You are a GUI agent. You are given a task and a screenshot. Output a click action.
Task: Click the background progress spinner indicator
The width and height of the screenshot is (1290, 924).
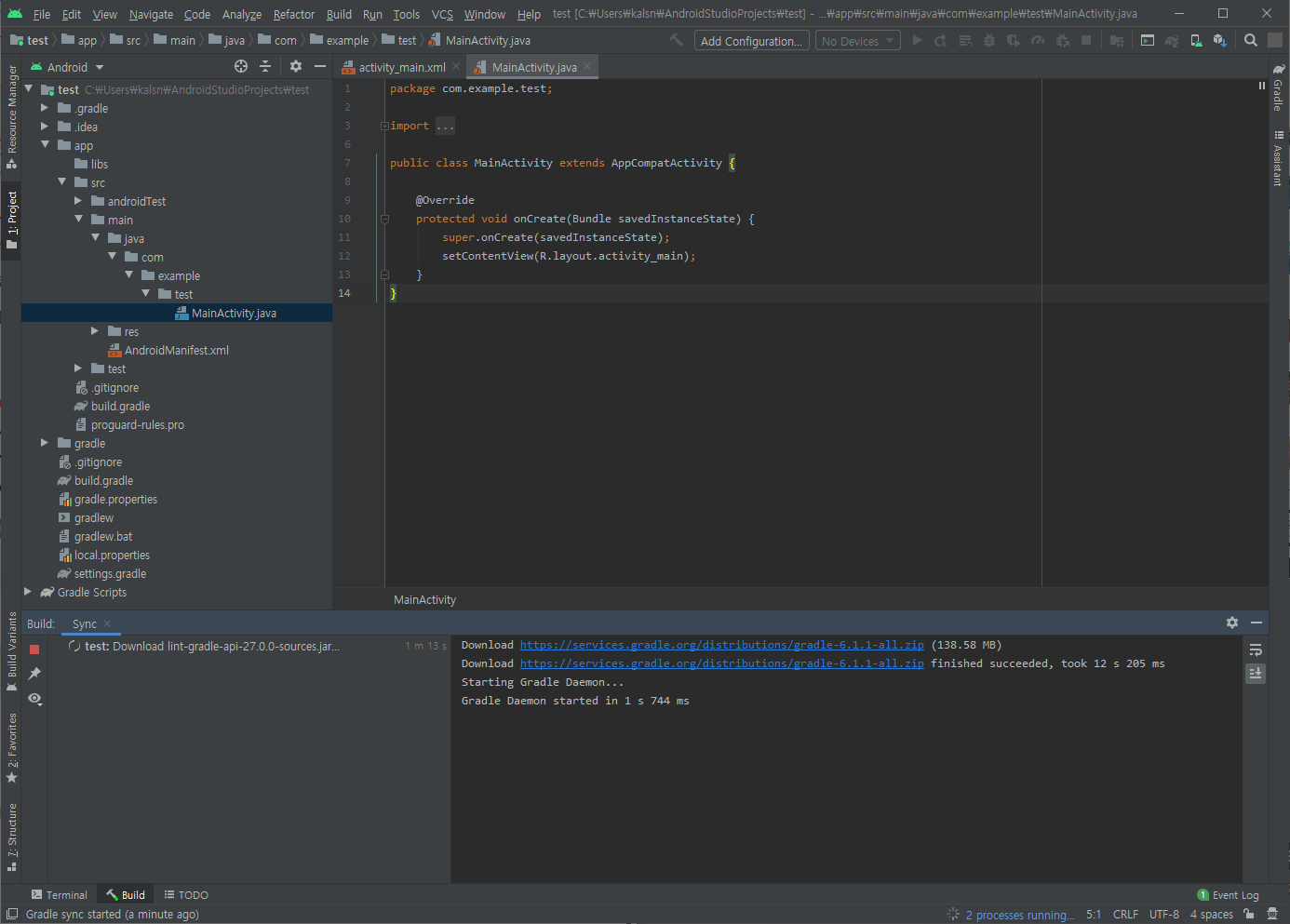(953, 914)
